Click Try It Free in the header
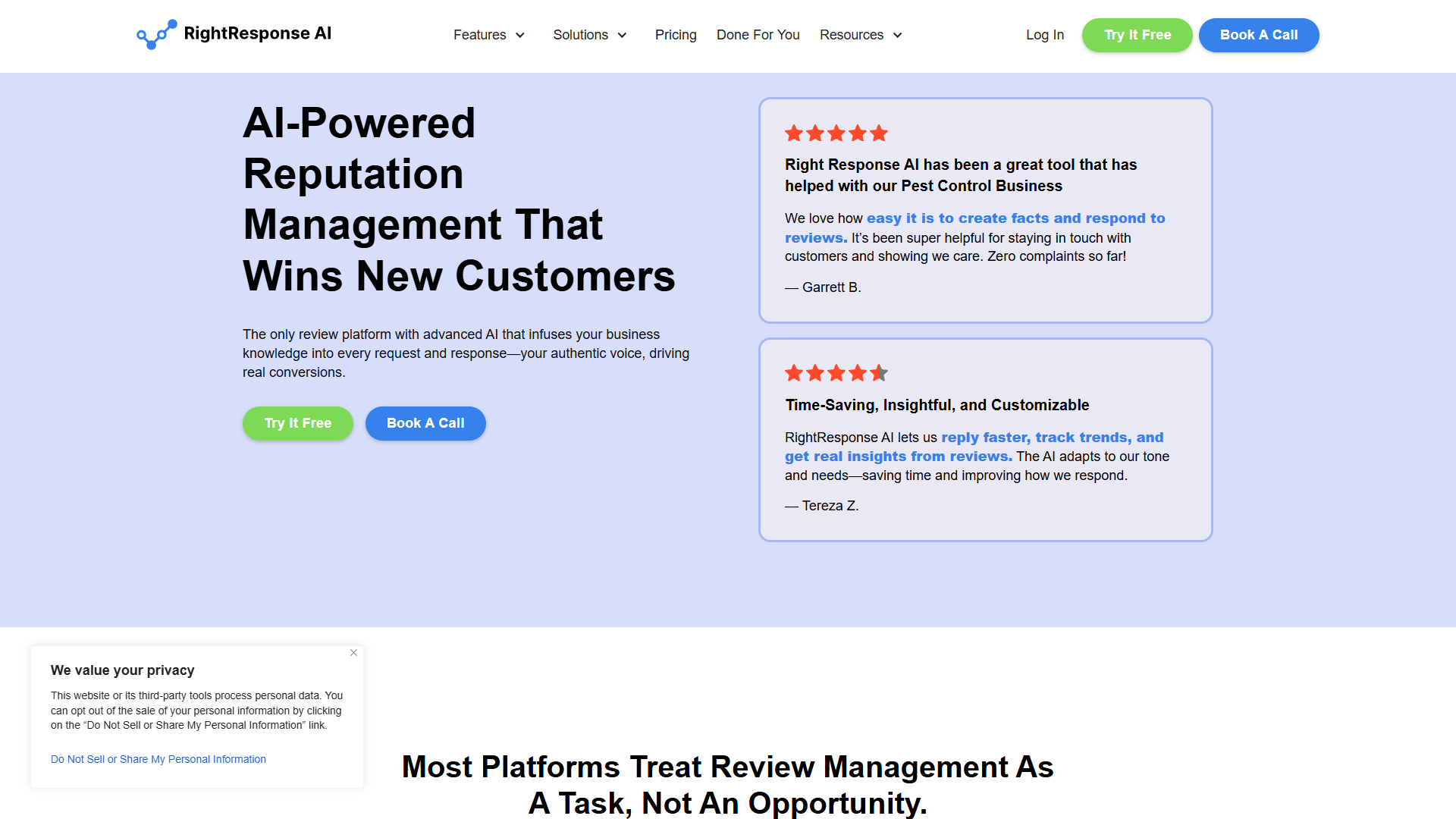1456x819 pixels. pyautogui.click(x=1137, y=35)
